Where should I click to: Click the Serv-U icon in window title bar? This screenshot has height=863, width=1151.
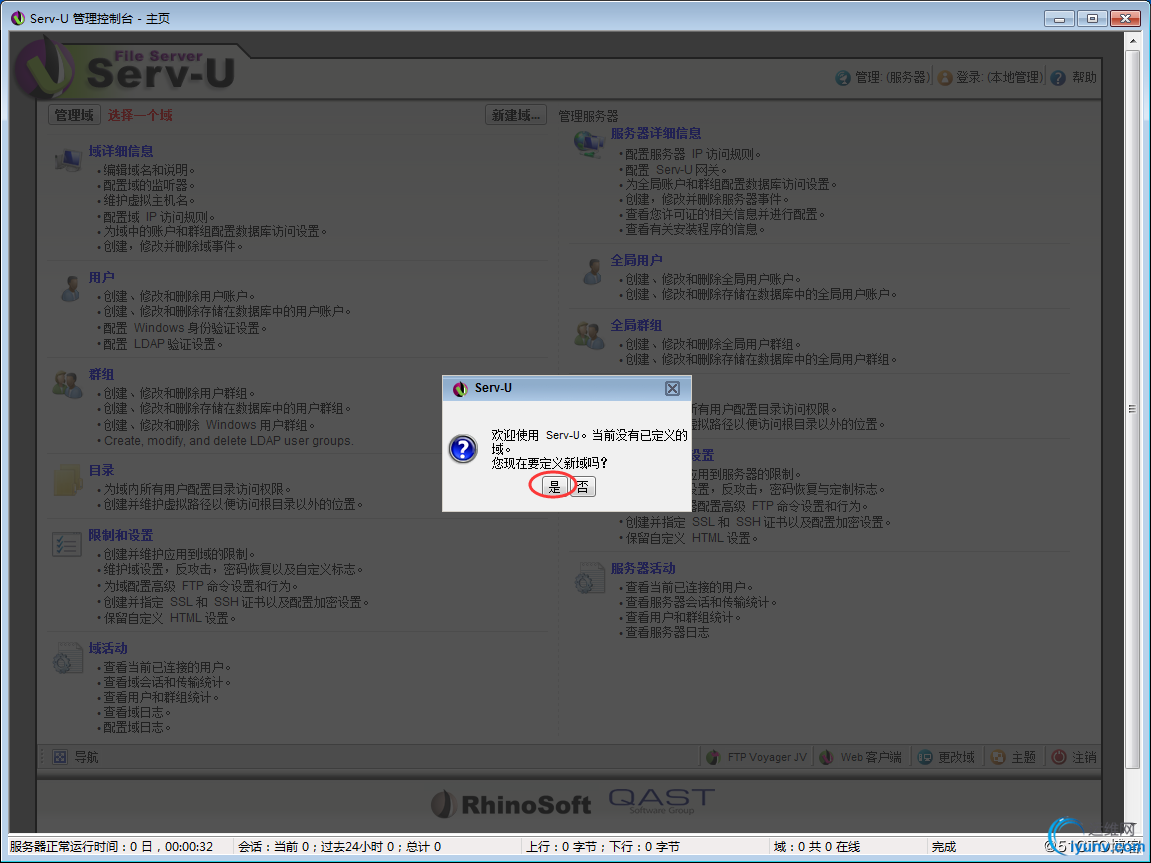[x=18, y=18]
